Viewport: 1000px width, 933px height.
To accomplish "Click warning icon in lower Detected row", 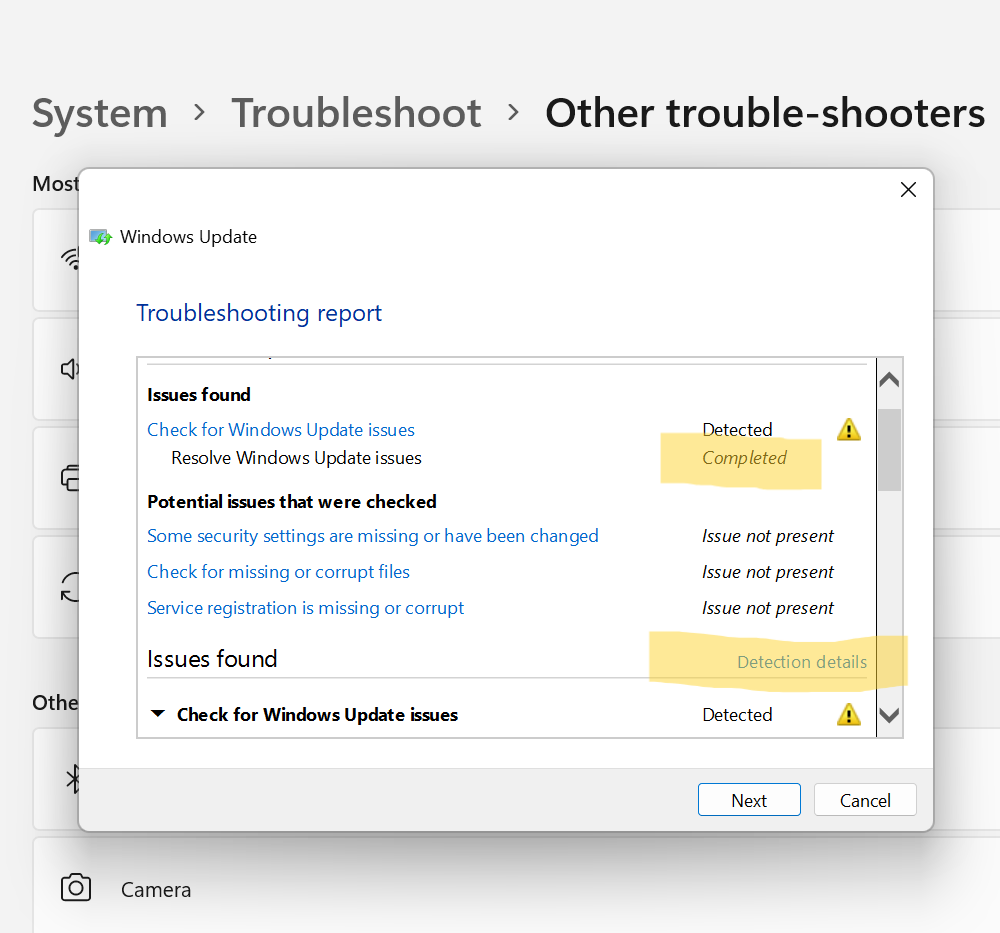I will point(849,714).
